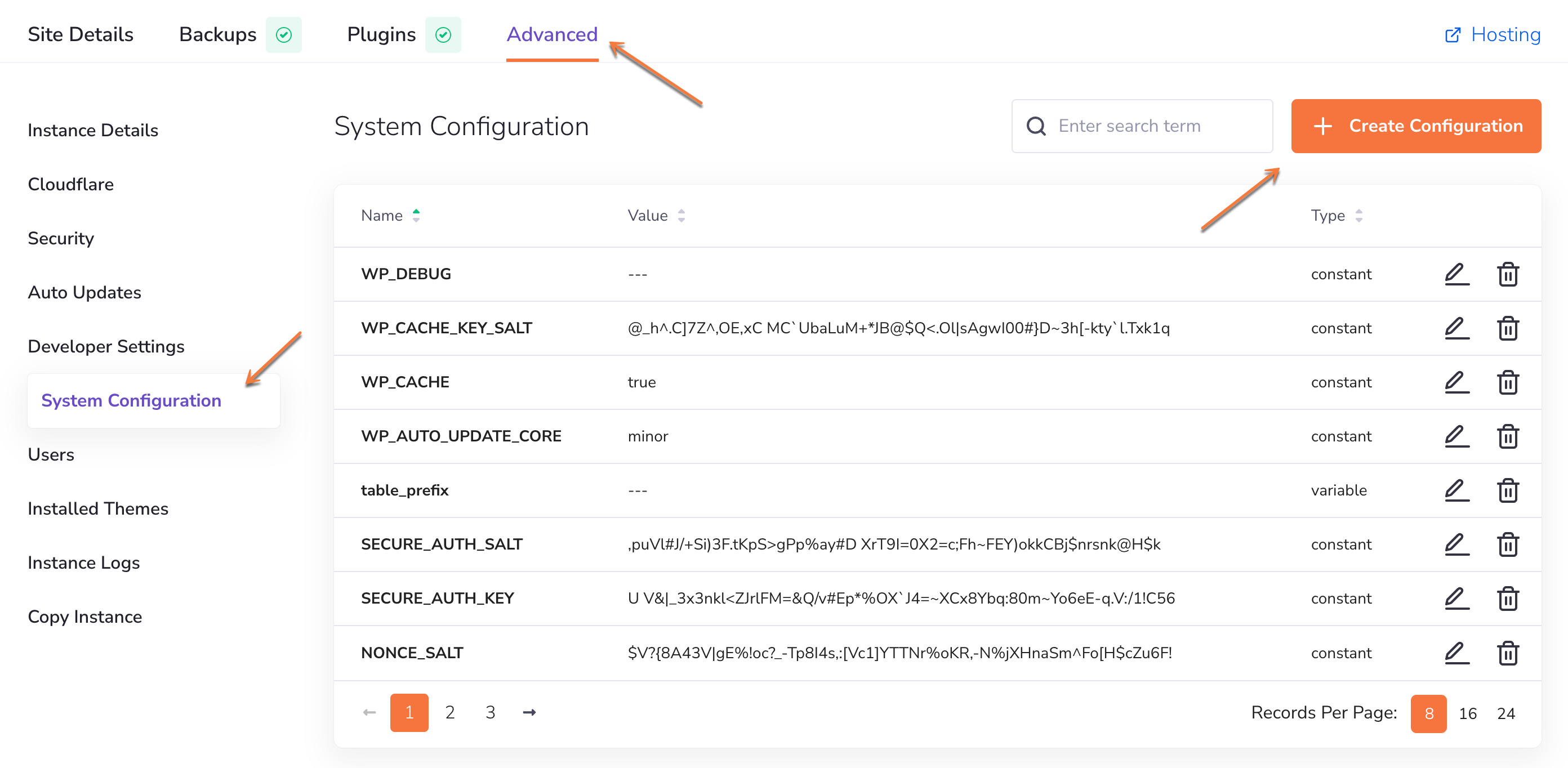Edit the table_prefix variable
This screenshot has height=768, width=1568.
pyautogui.click(x=1456, y=490)
